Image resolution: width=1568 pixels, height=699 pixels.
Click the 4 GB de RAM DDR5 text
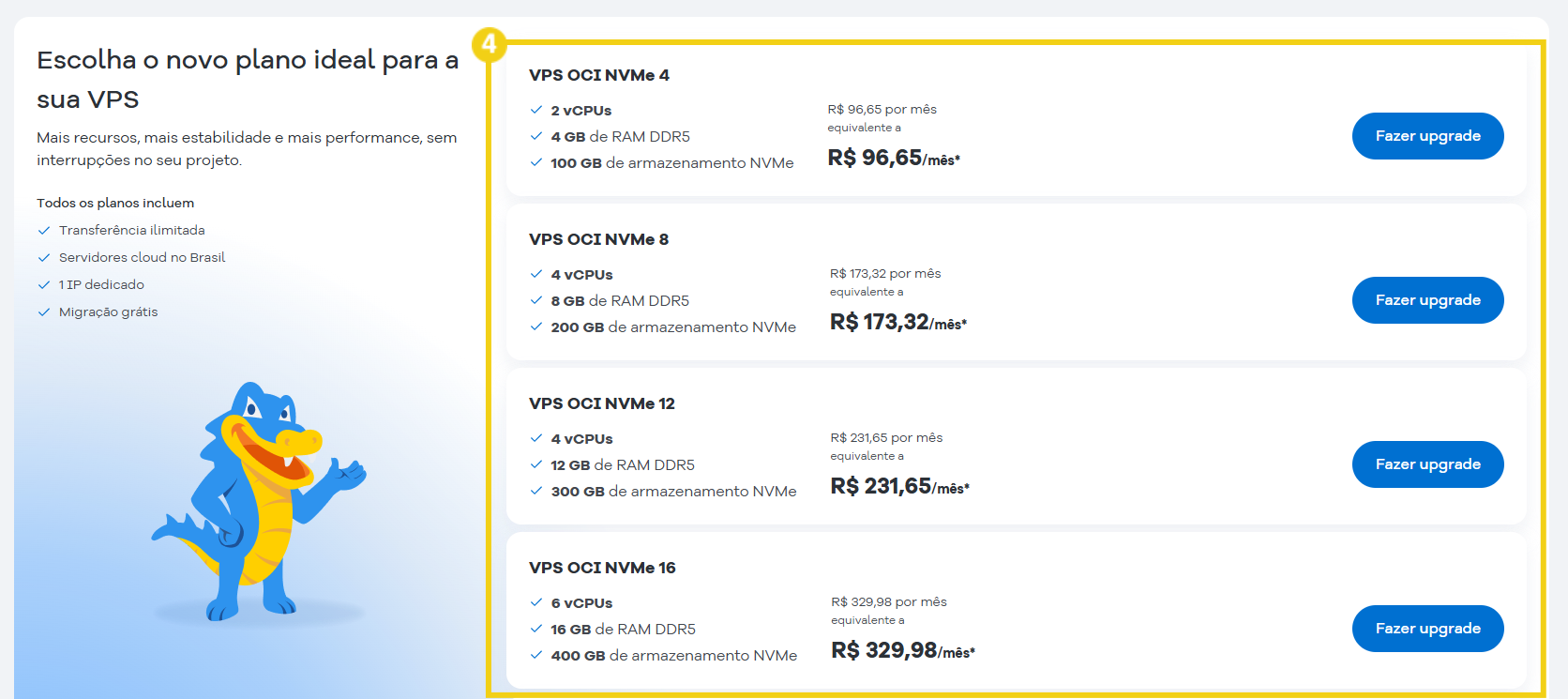(620, 137)
